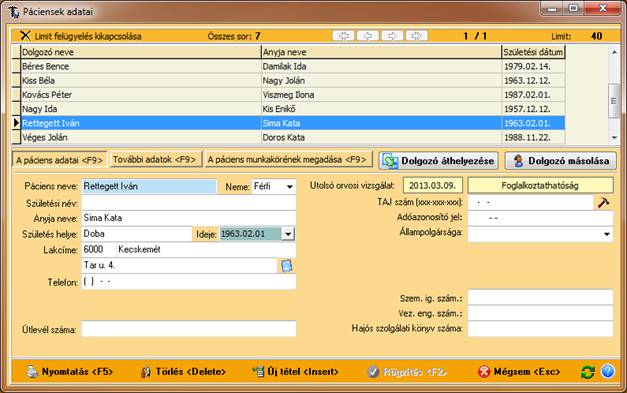The height and width of the screenshot is (393, 627).
Task: Click the TAJ szám input field
Action: 531,202
